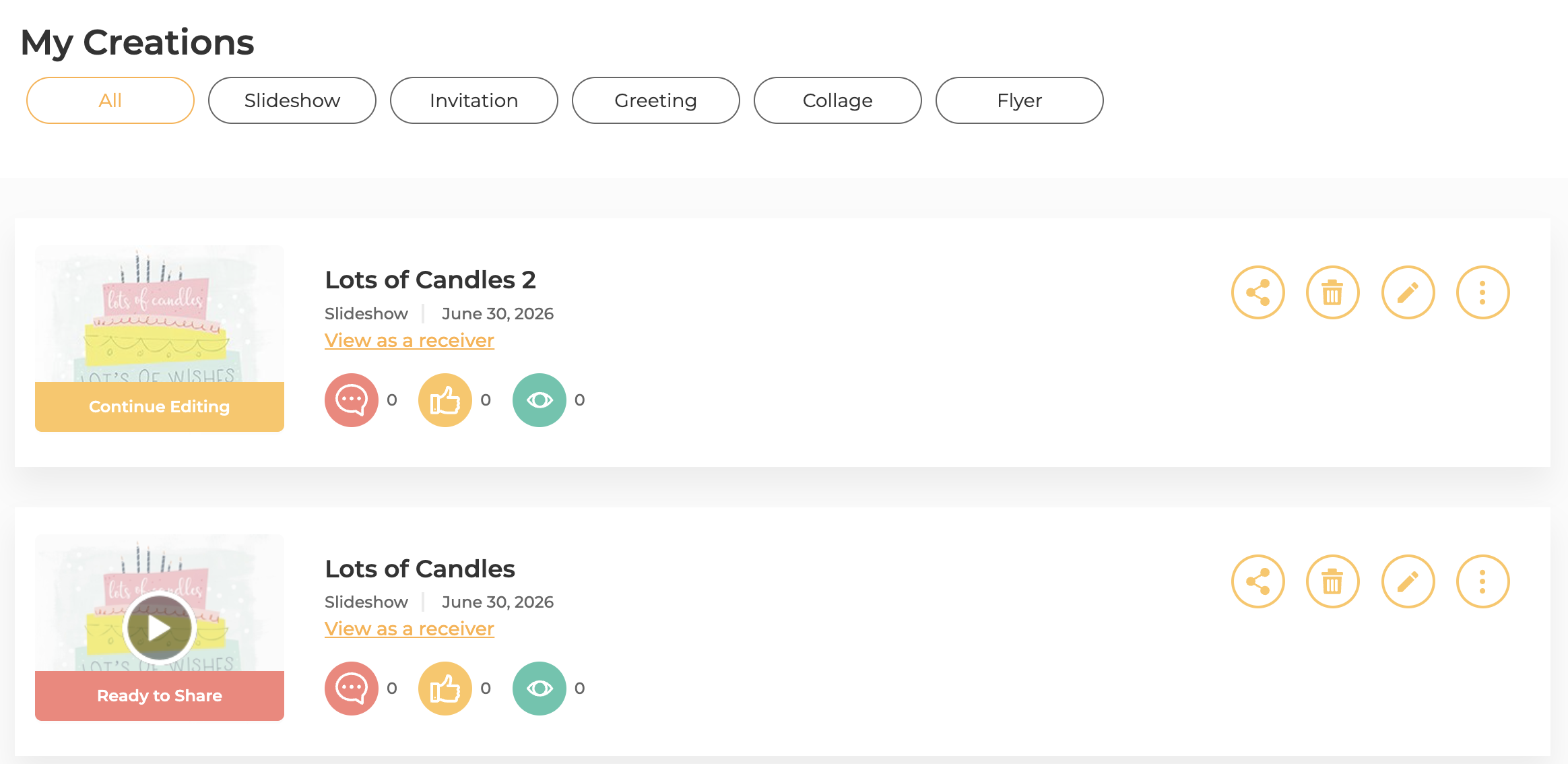Filter creations by Invitation
This screenshot has height=764, width=1568.
[474, 100]
